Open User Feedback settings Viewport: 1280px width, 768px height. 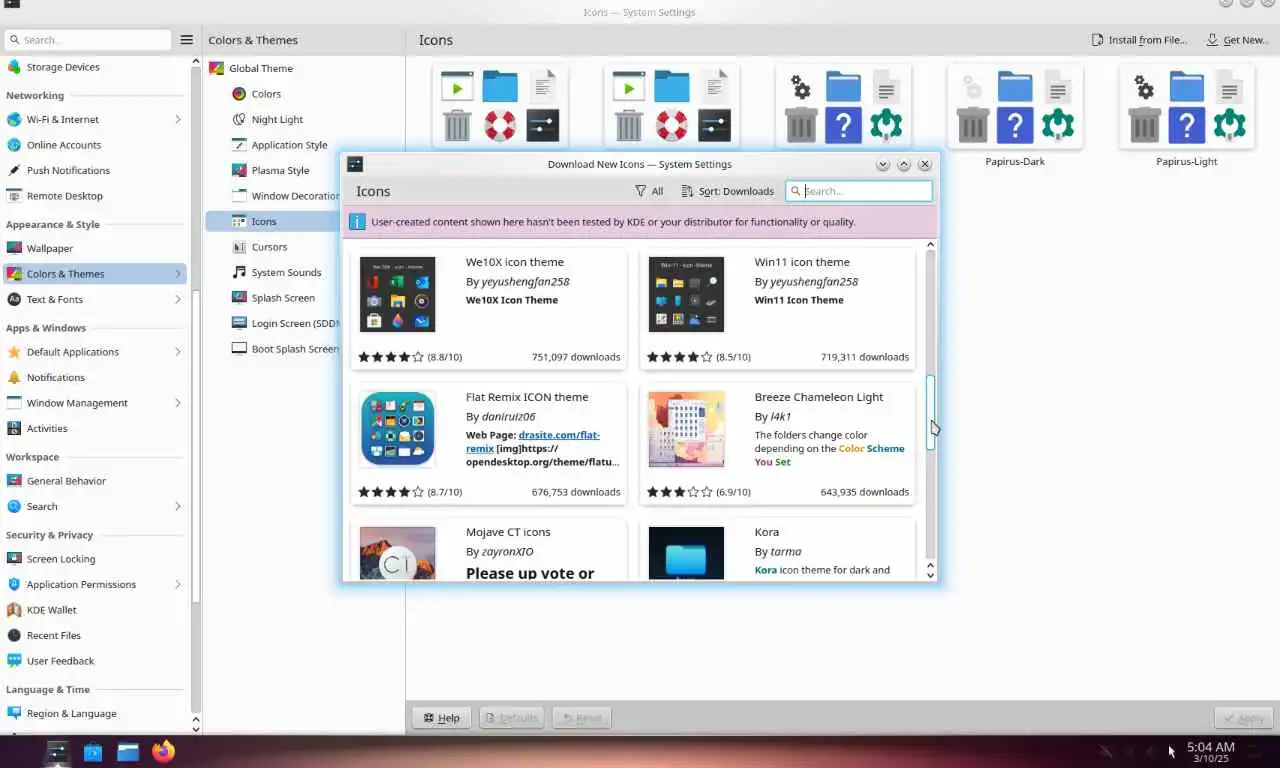tap(96, 661)
